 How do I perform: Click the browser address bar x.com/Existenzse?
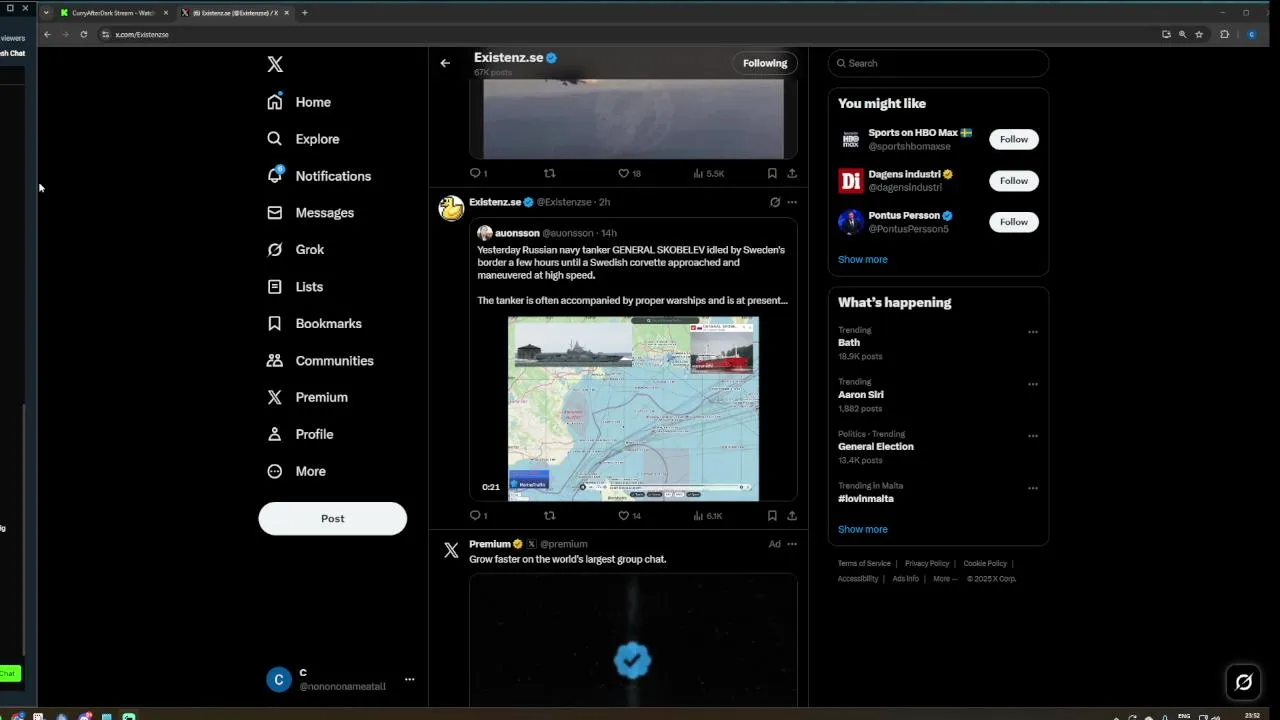pos(141,34)
